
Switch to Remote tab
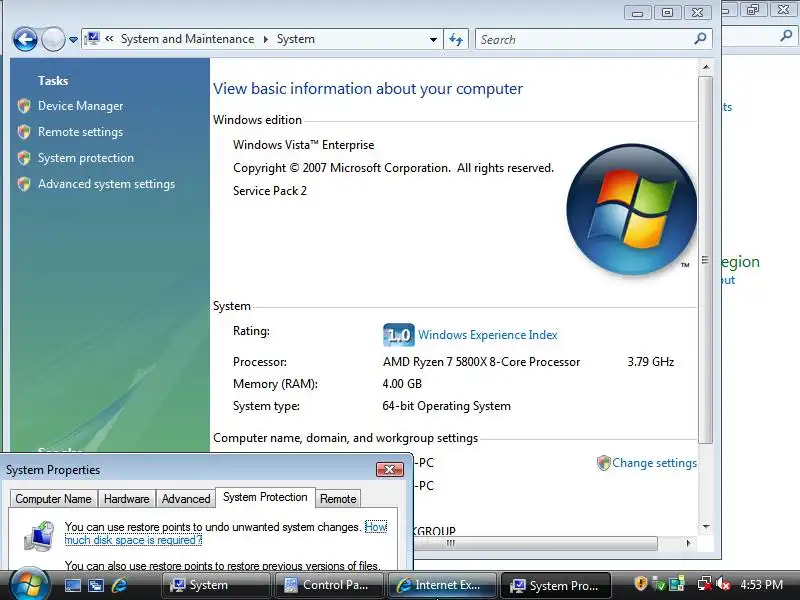tap(338, 499)
